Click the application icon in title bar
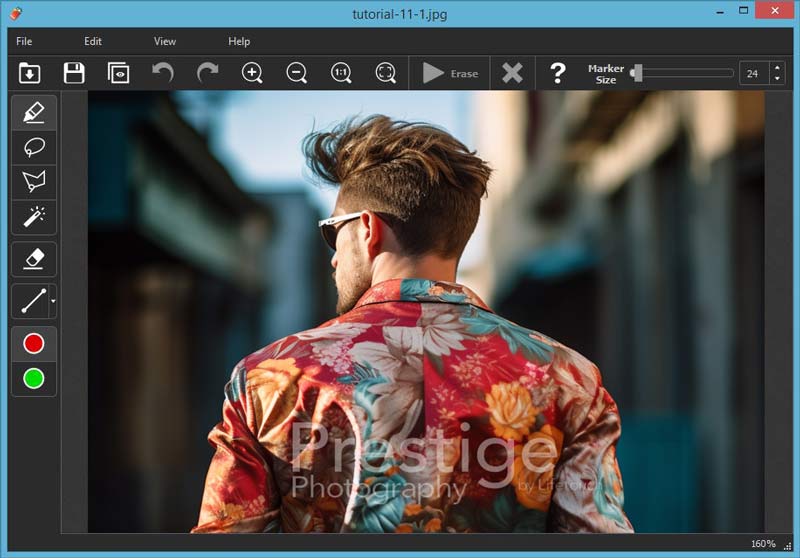This screenshot has height=558, width=800. point(16,13)
